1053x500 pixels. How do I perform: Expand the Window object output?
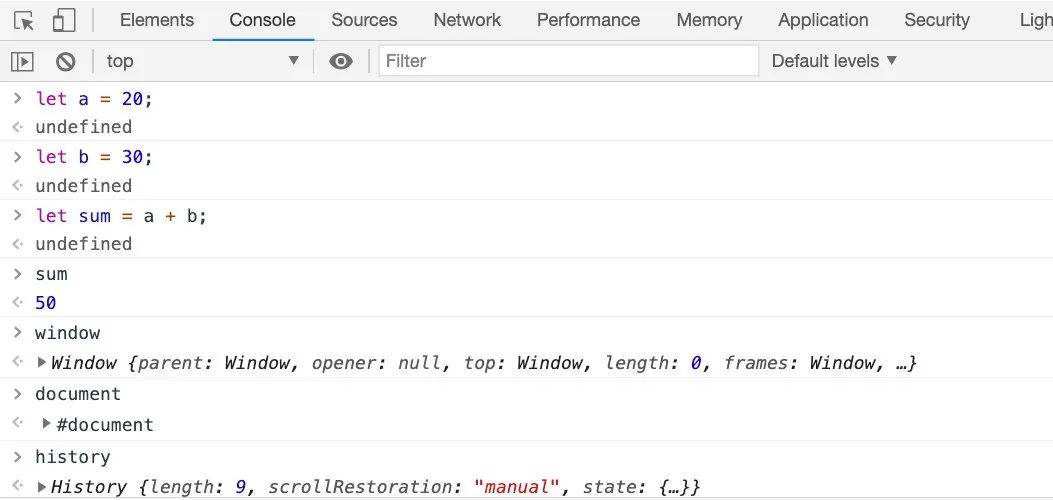coord(42,362)
